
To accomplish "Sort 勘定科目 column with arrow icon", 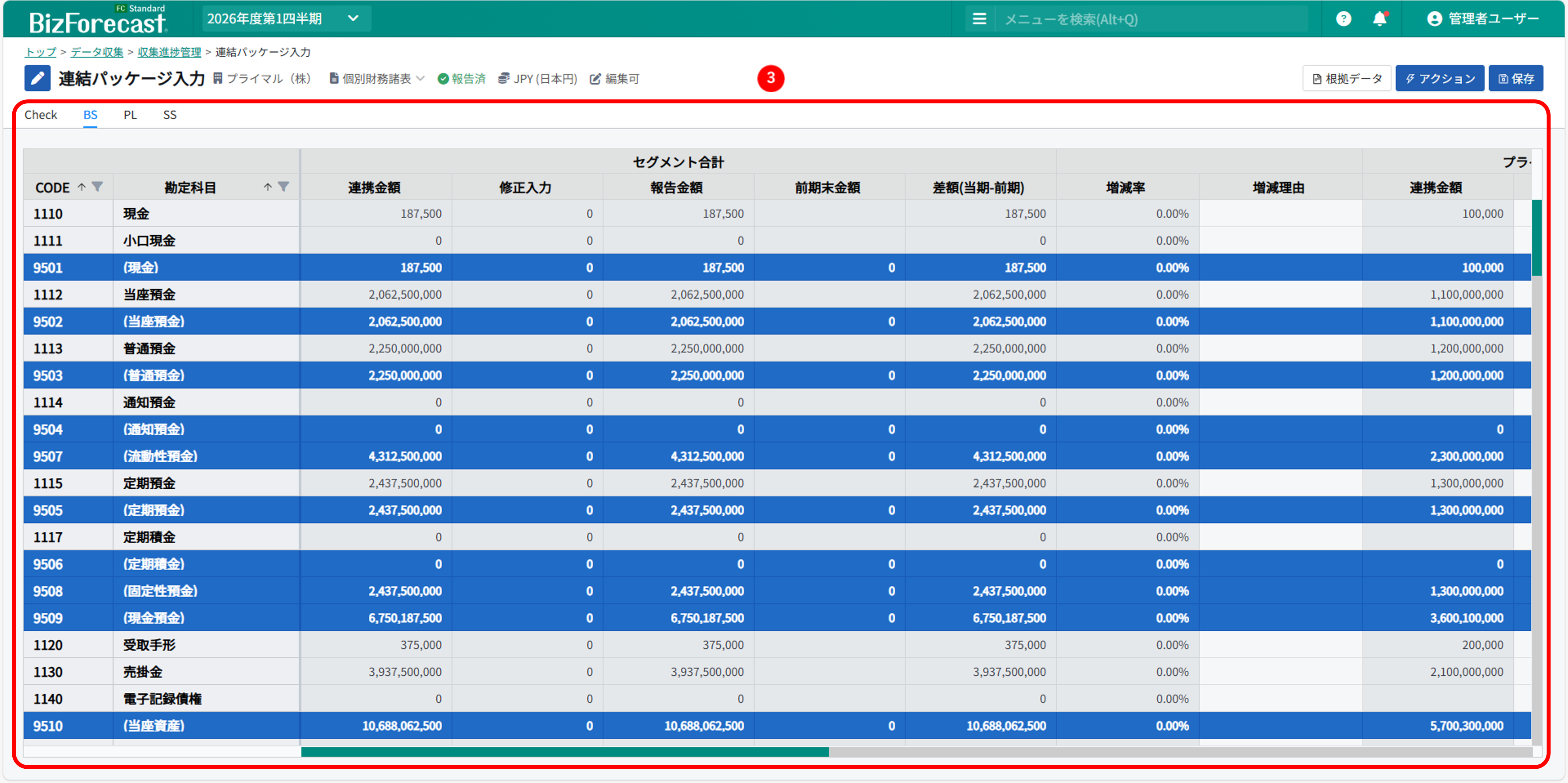I will 268,187.
